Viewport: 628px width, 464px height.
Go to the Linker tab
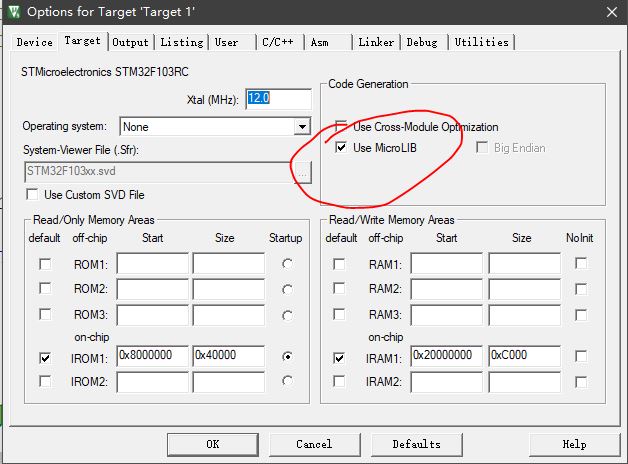pos(376,42)
